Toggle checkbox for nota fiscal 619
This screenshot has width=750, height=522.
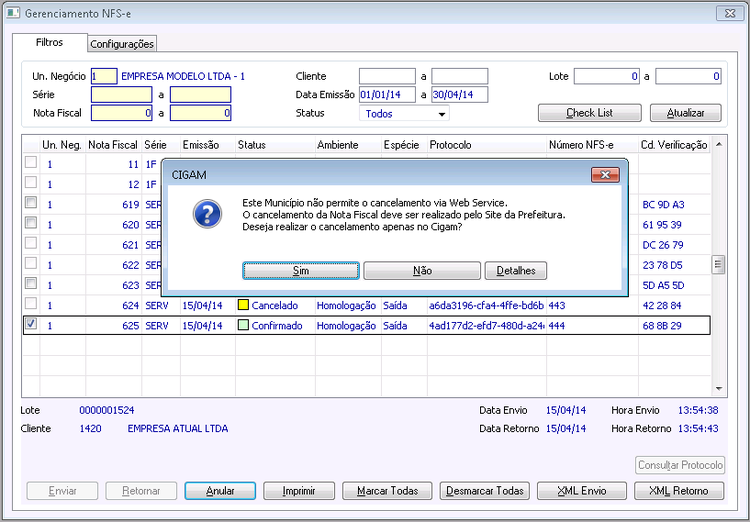(31, 202)
